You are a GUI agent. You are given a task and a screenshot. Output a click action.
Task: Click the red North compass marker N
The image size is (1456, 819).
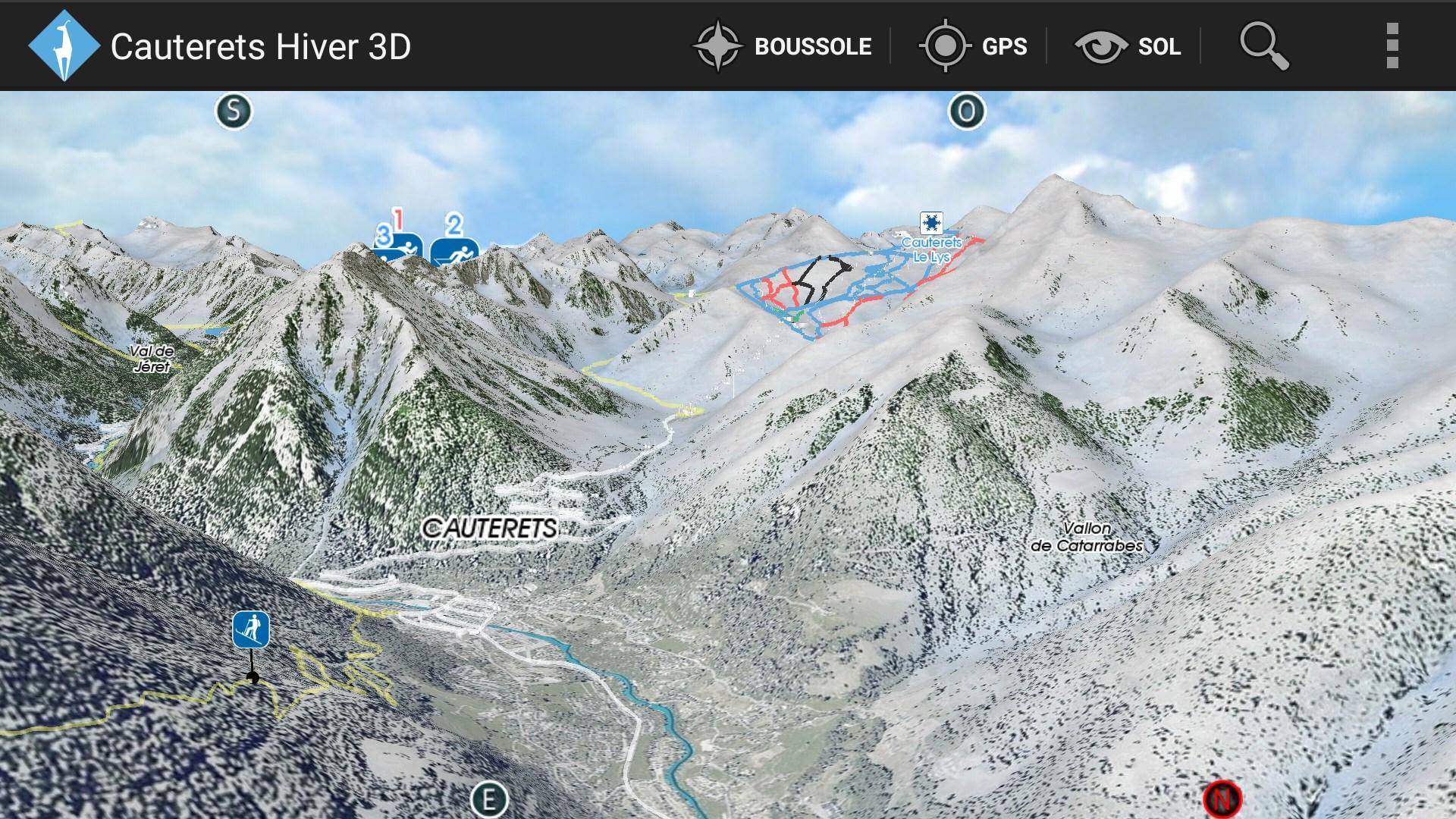click(x=1222, y=799)
